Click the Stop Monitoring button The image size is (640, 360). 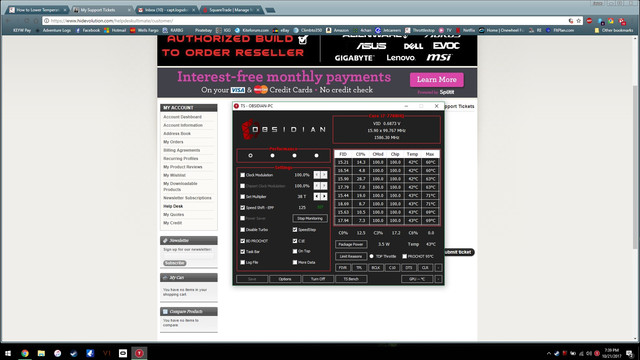tap(310, 218)
